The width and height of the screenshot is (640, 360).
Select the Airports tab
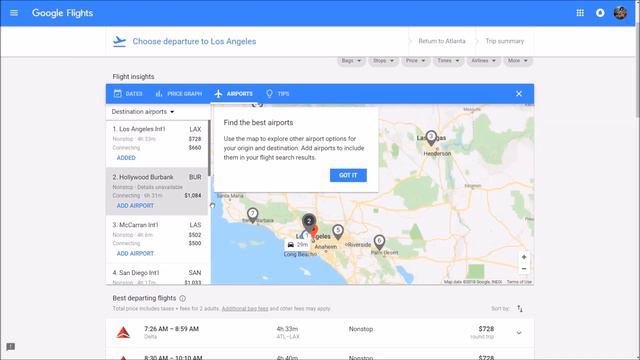[234, 93]
